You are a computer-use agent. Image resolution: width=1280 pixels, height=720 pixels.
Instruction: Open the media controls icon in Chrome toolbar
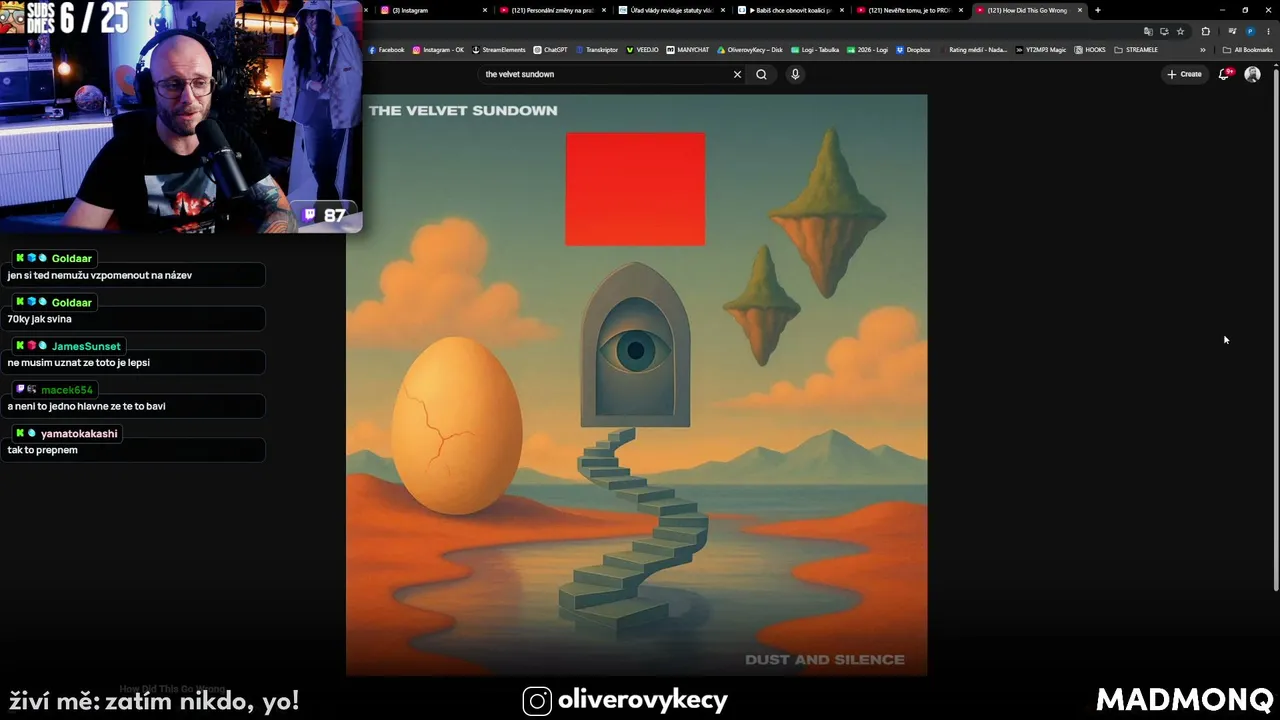pyautogui.click(x=1232, y=31)
